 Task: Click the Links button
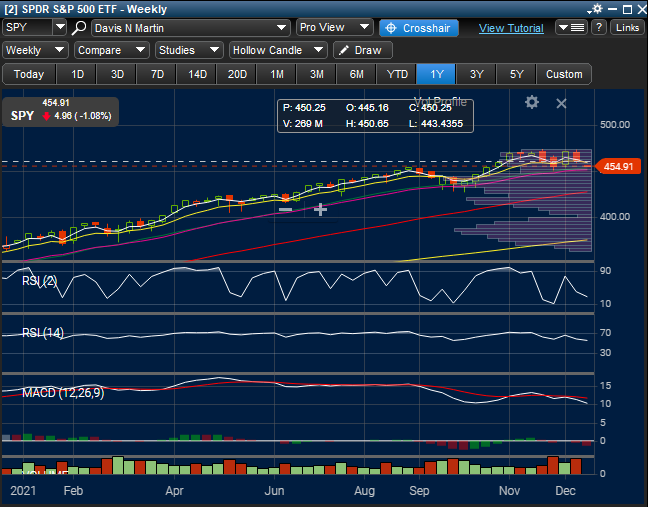coord(627,28)
